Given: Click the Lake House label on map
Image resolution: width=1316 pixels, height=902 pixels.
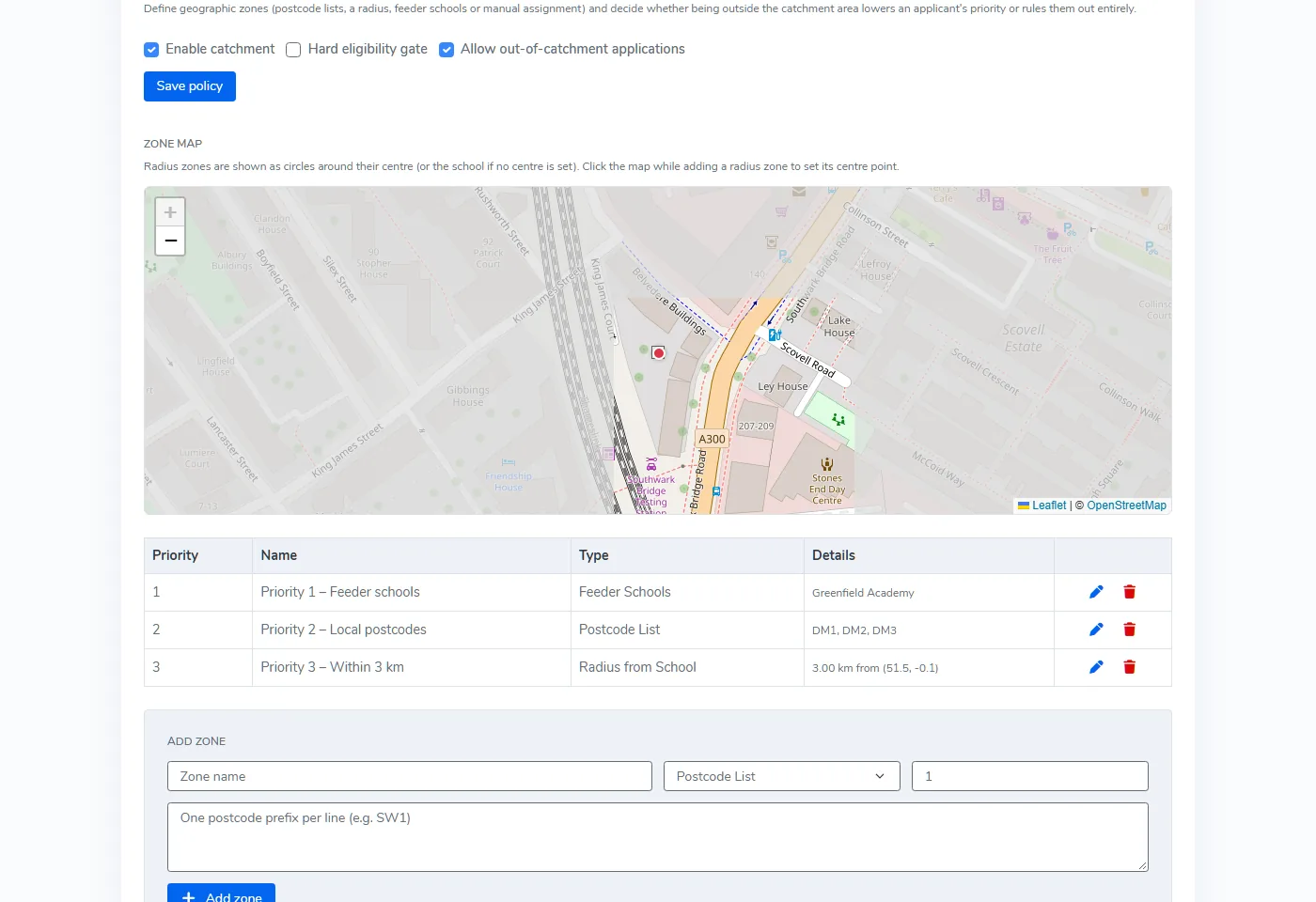Looking at the screenshot, I should 839,326.
